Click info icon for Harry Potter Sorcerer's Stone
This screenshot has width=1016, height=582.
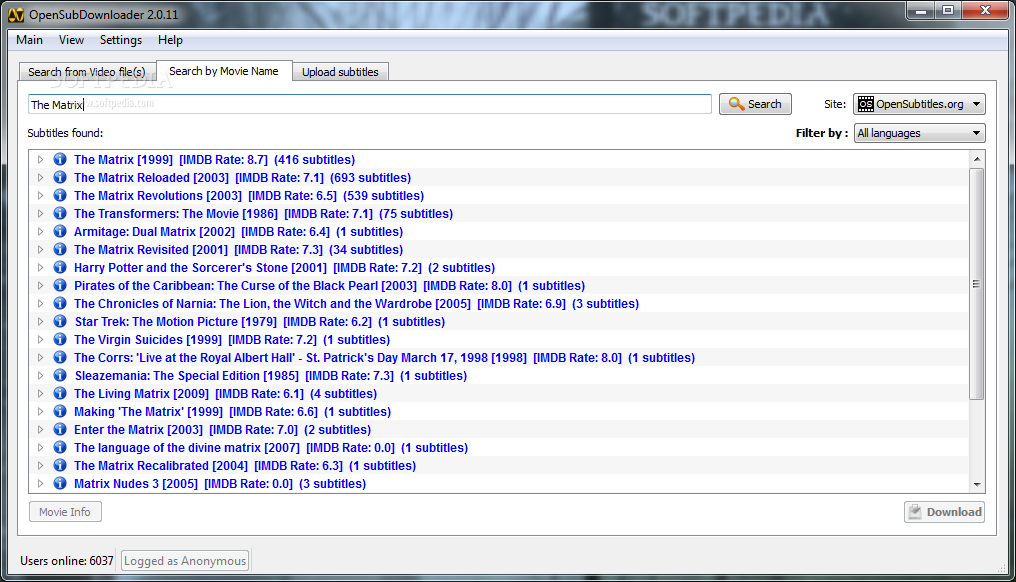coord(60,267)
